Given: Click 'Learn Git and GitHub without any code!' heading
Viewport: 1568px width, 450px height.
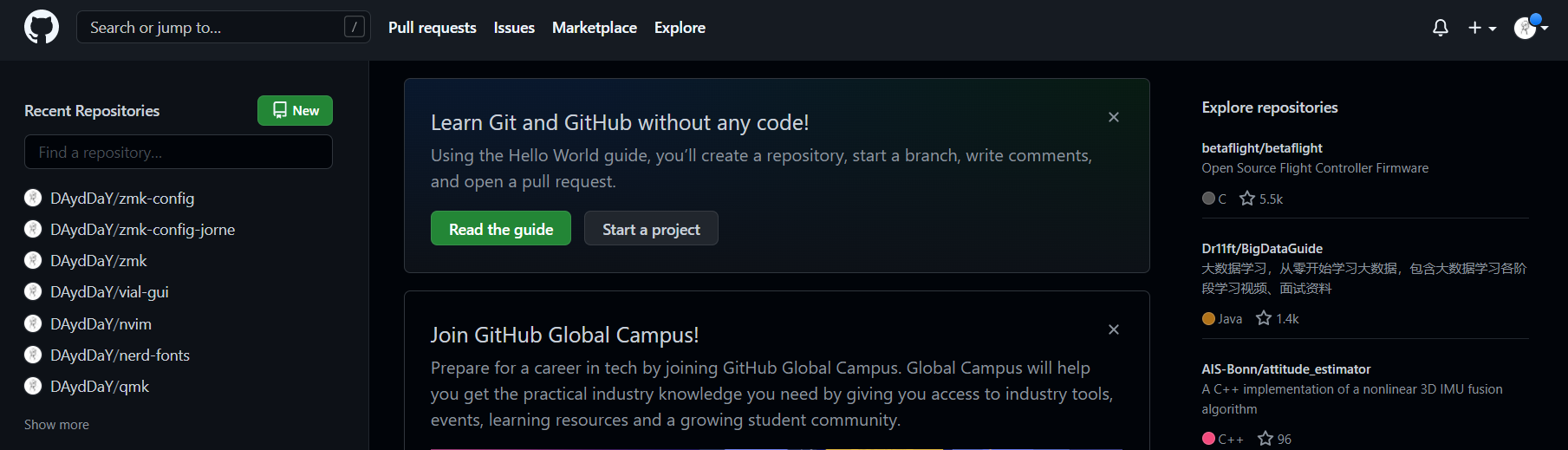Looking at the screenshot, I should pos(620,122).
